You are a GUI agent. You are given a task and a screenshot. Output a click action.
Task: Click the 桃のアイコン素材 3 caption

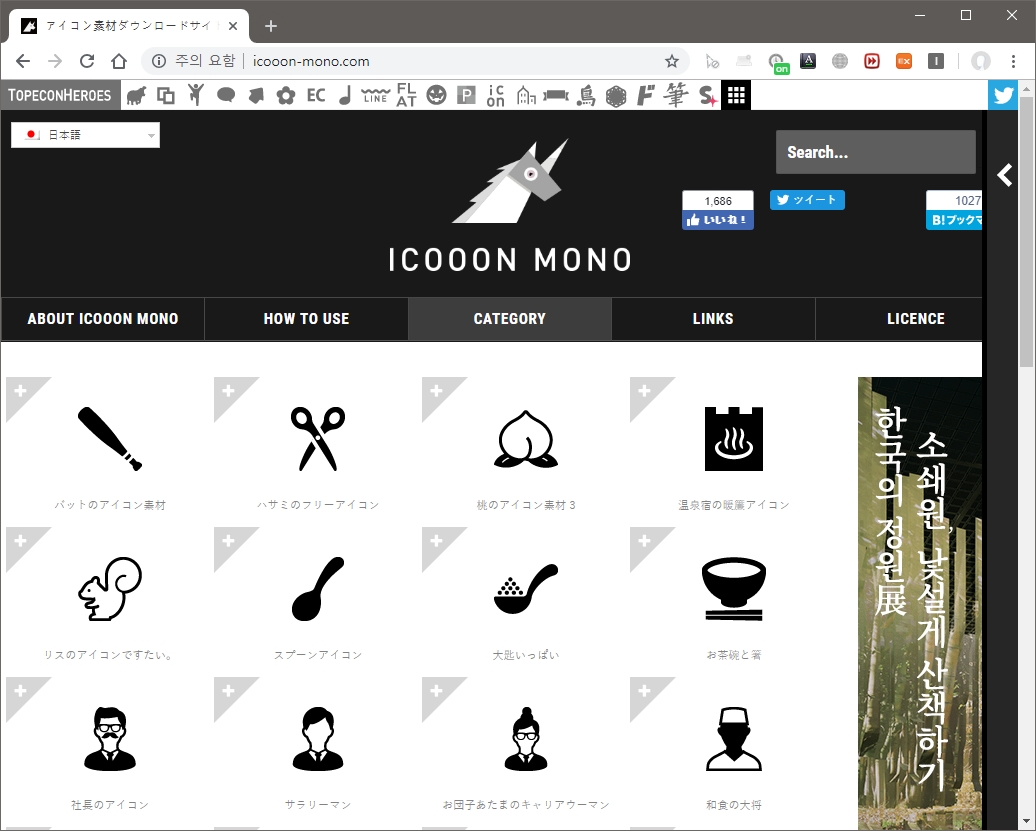point(526,505)
